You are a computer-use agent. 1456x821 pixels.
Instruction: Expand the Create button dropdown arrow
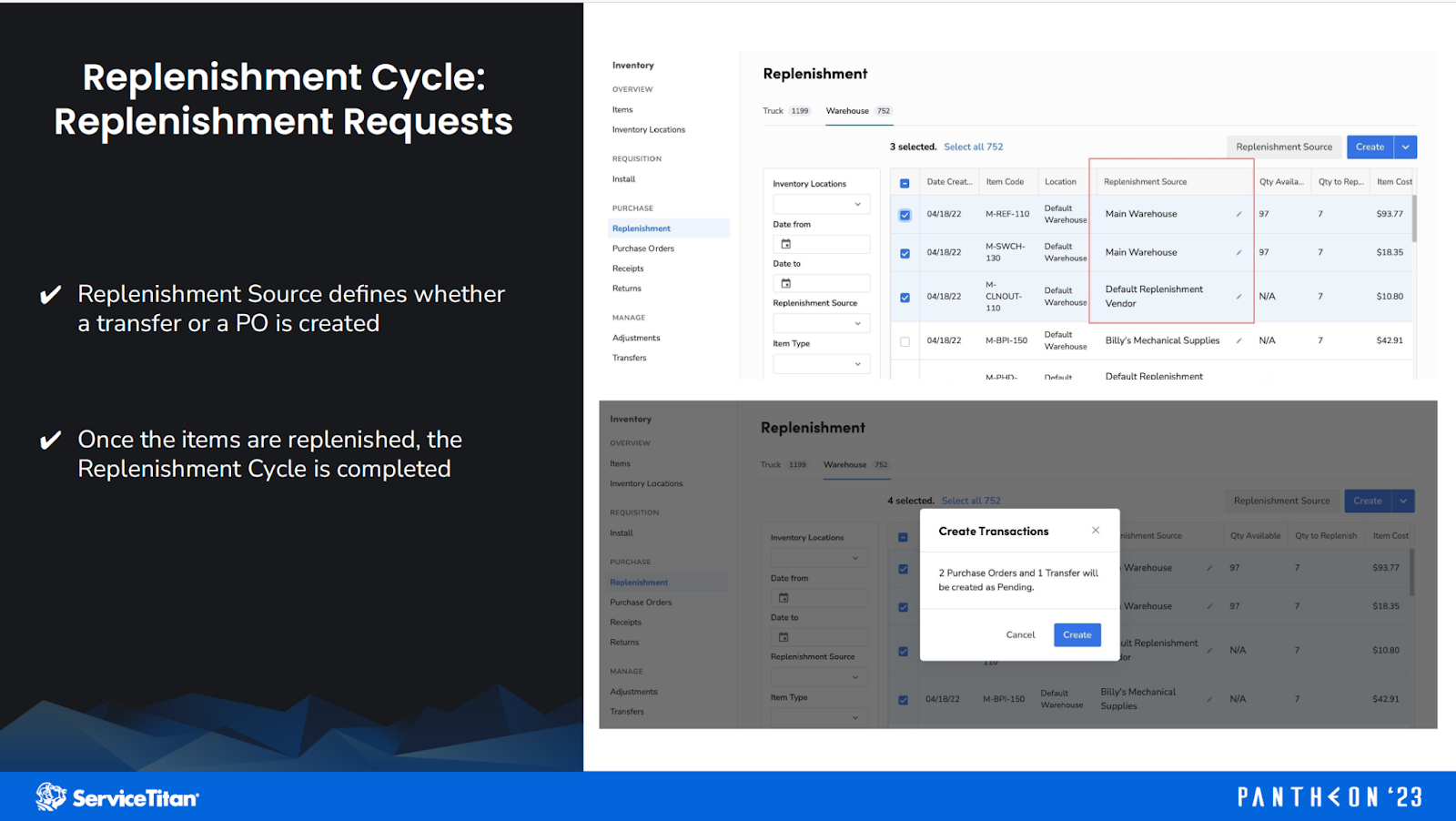click(1406, 147)
